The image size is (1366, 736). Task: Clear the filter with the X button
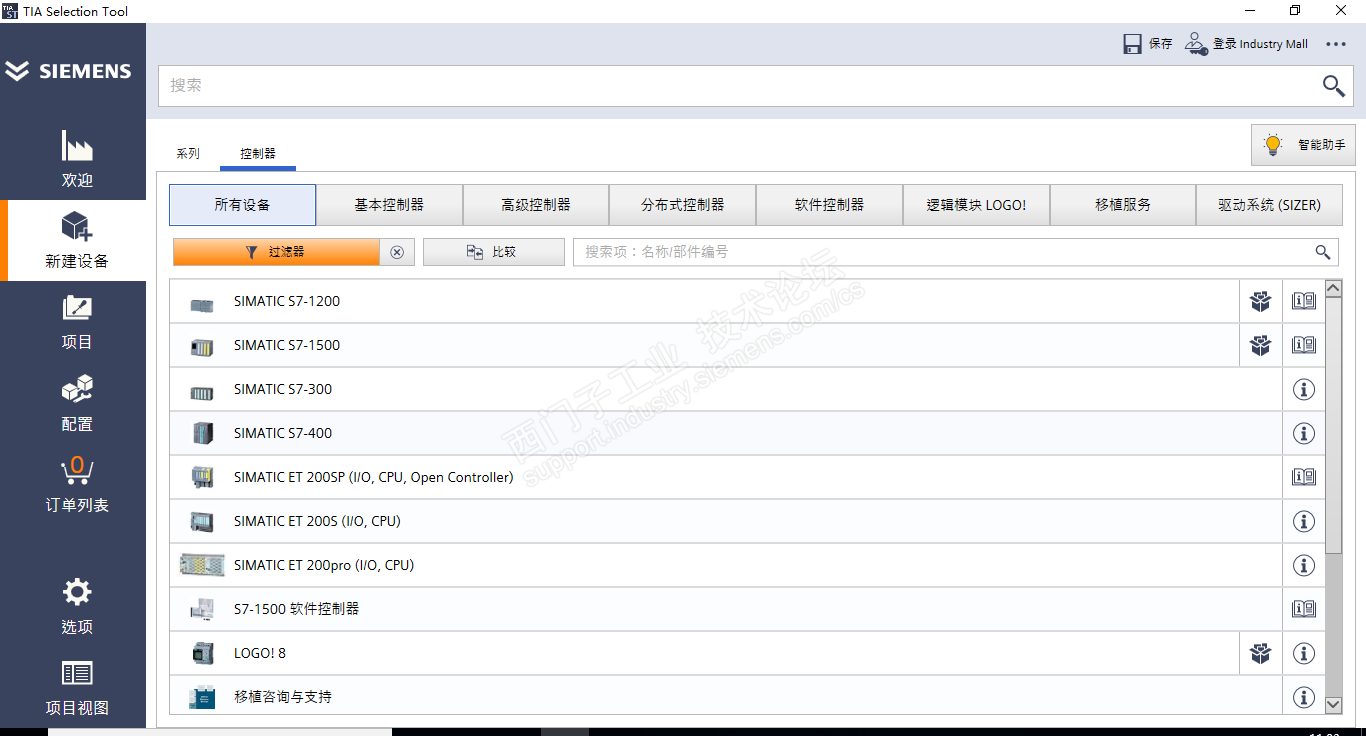[x=397, y=252]
